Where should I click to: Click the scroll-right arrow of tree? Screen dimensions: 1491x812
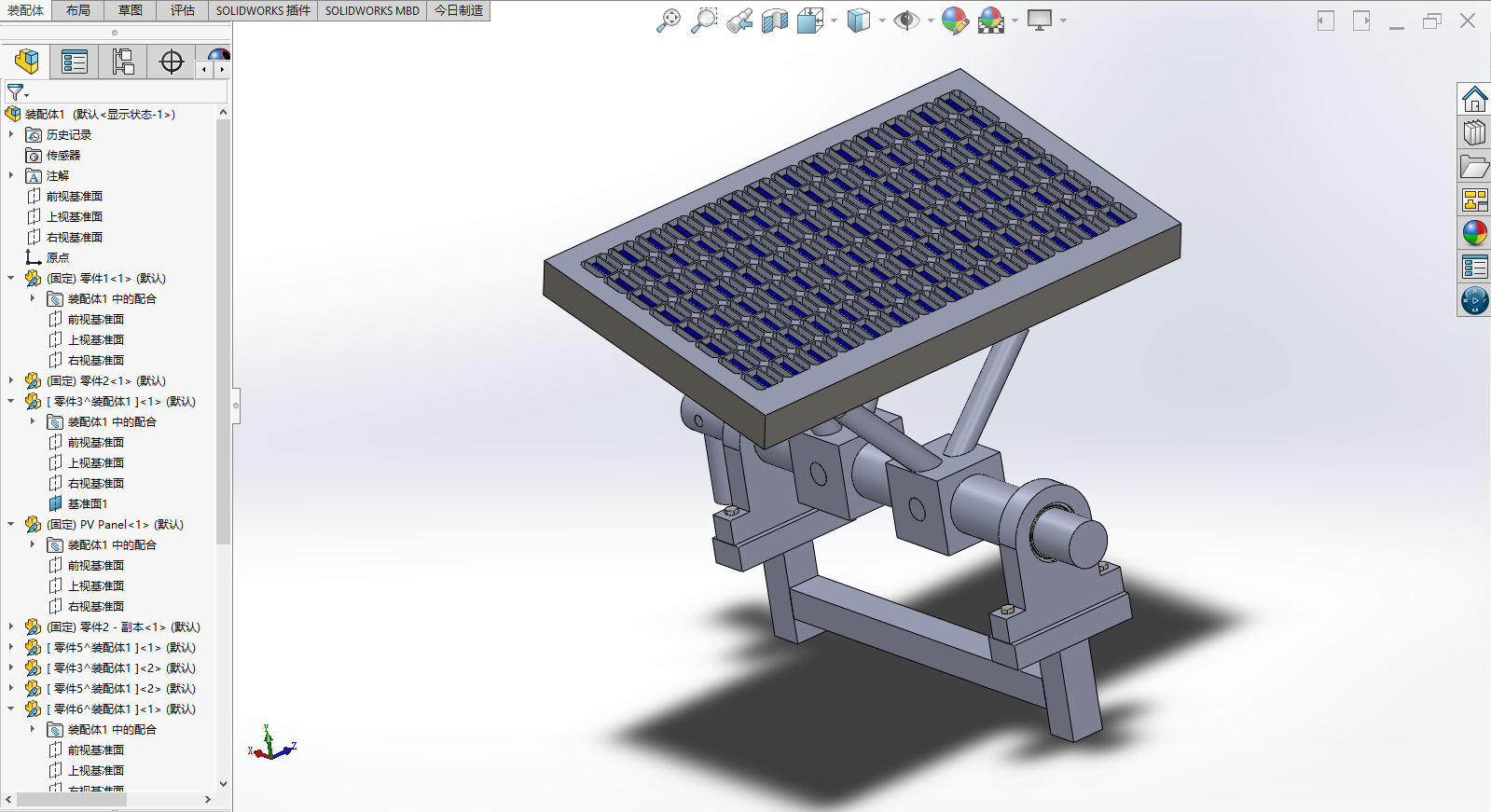[x=208, y=799]
